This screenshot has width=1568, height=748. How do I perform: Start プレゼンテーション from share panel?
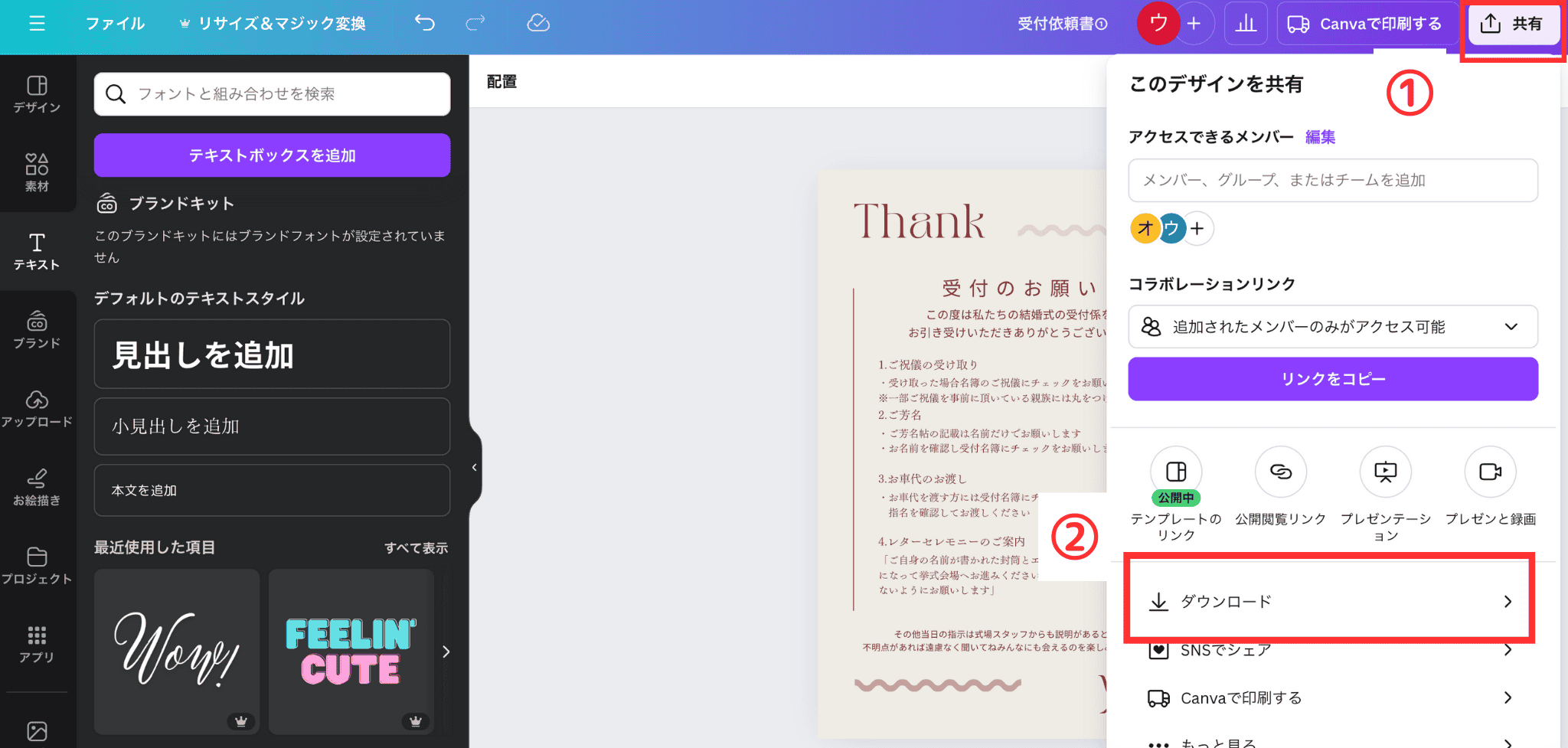[x=1385, y=472]
